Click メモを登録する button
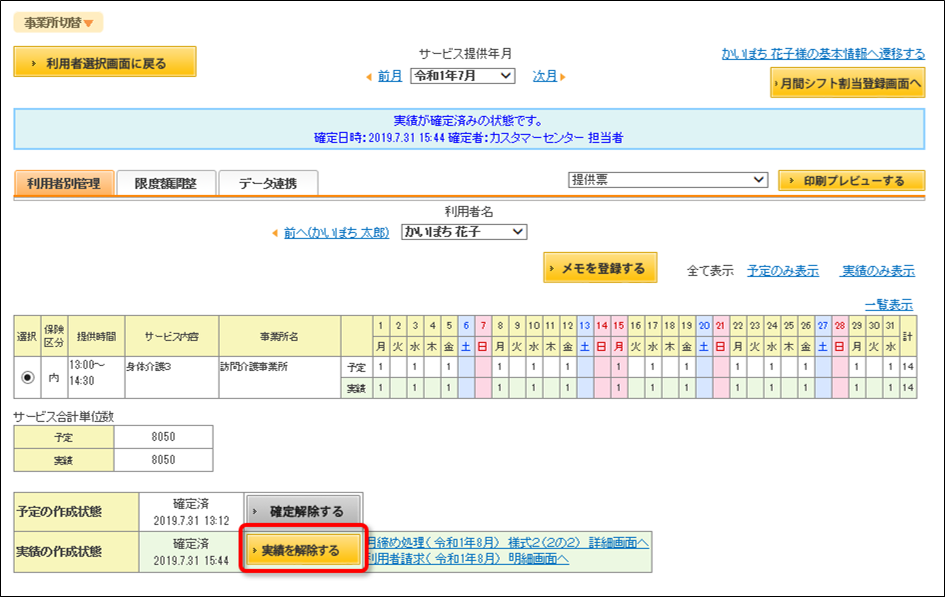The width and height of the screenshot is (945, 597). click(600, 268)
